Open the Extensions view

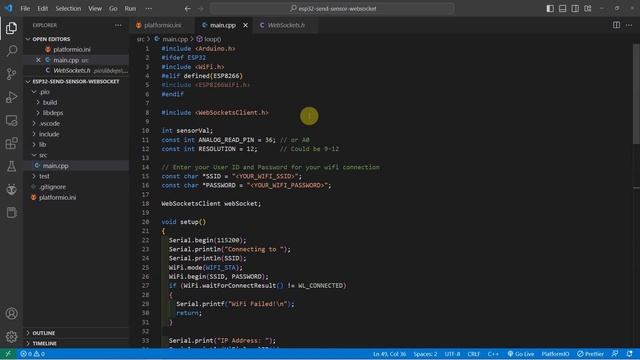pyautogui.click(x=11, y=143)
